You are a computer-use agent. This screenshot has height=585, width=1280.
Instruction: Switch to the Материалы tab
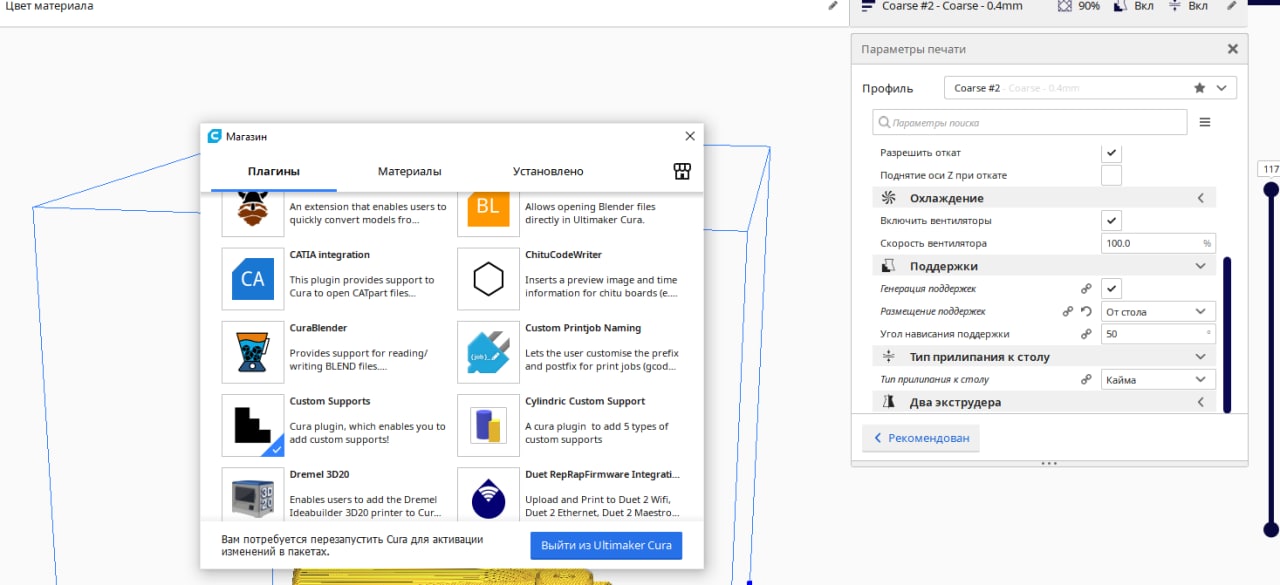410,172
